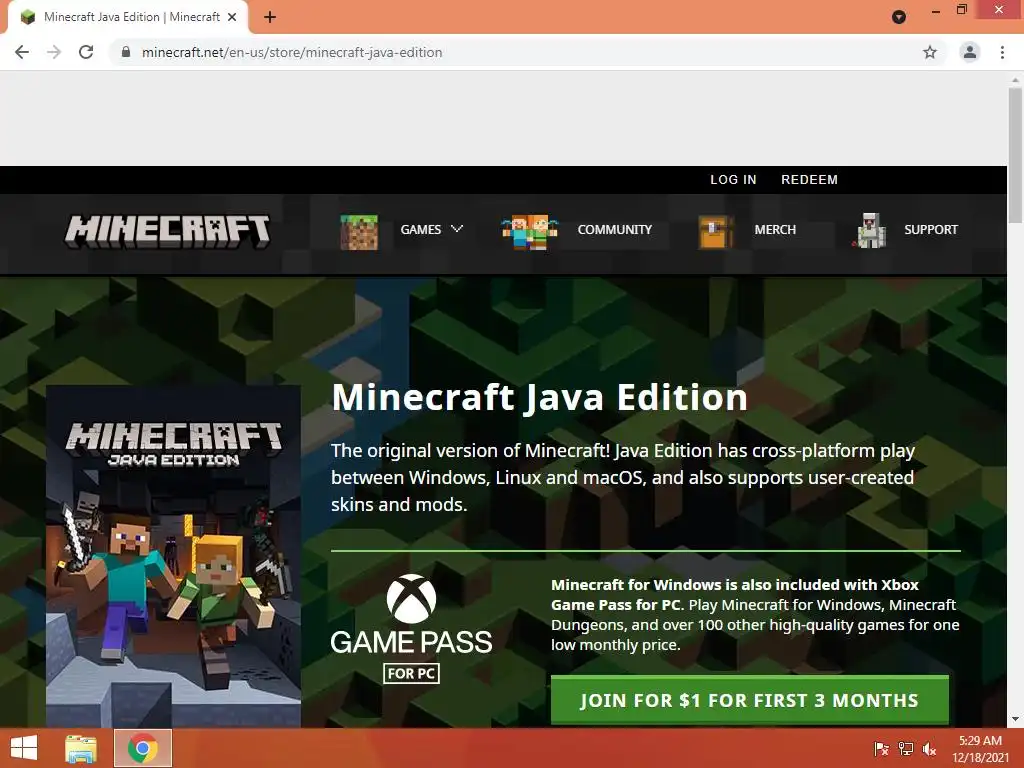Click the browser forward arrow

(54, 52)
